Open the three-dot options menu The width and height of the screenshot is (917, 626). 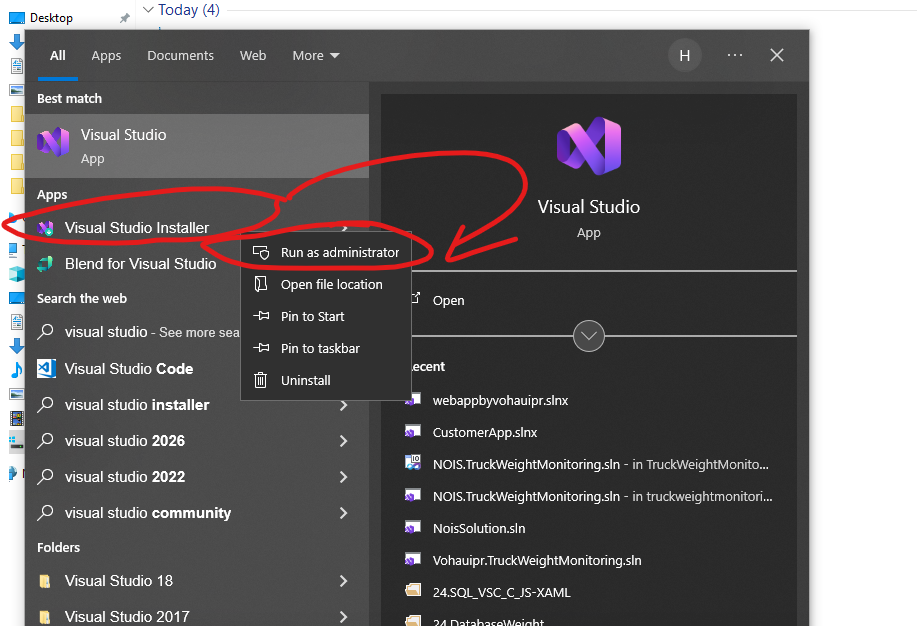[735, 56]
